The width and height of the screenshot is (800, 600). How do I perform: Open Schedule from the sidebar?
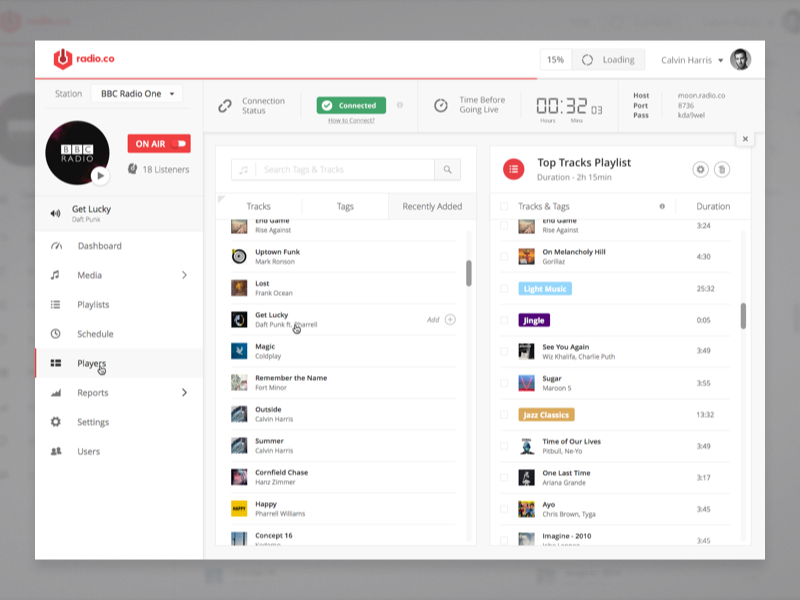point(119,334)
